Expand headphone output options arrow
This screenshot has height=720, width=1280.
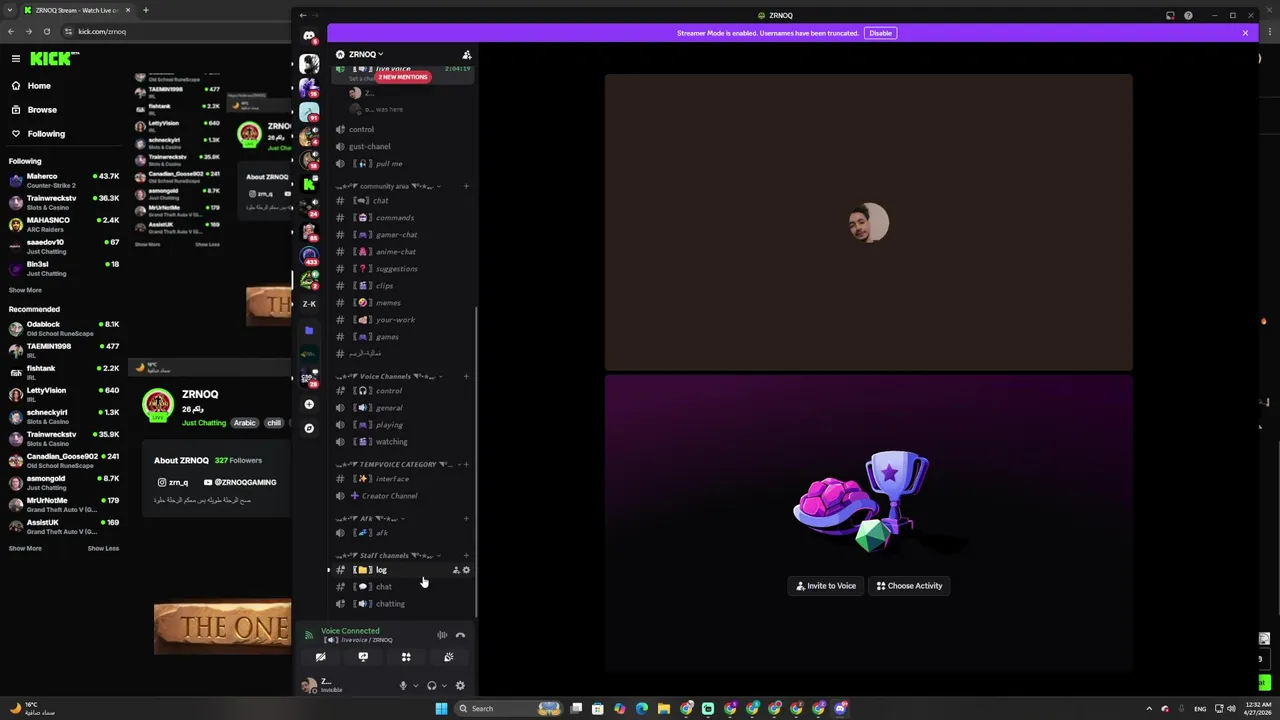(x=444, y=686)
